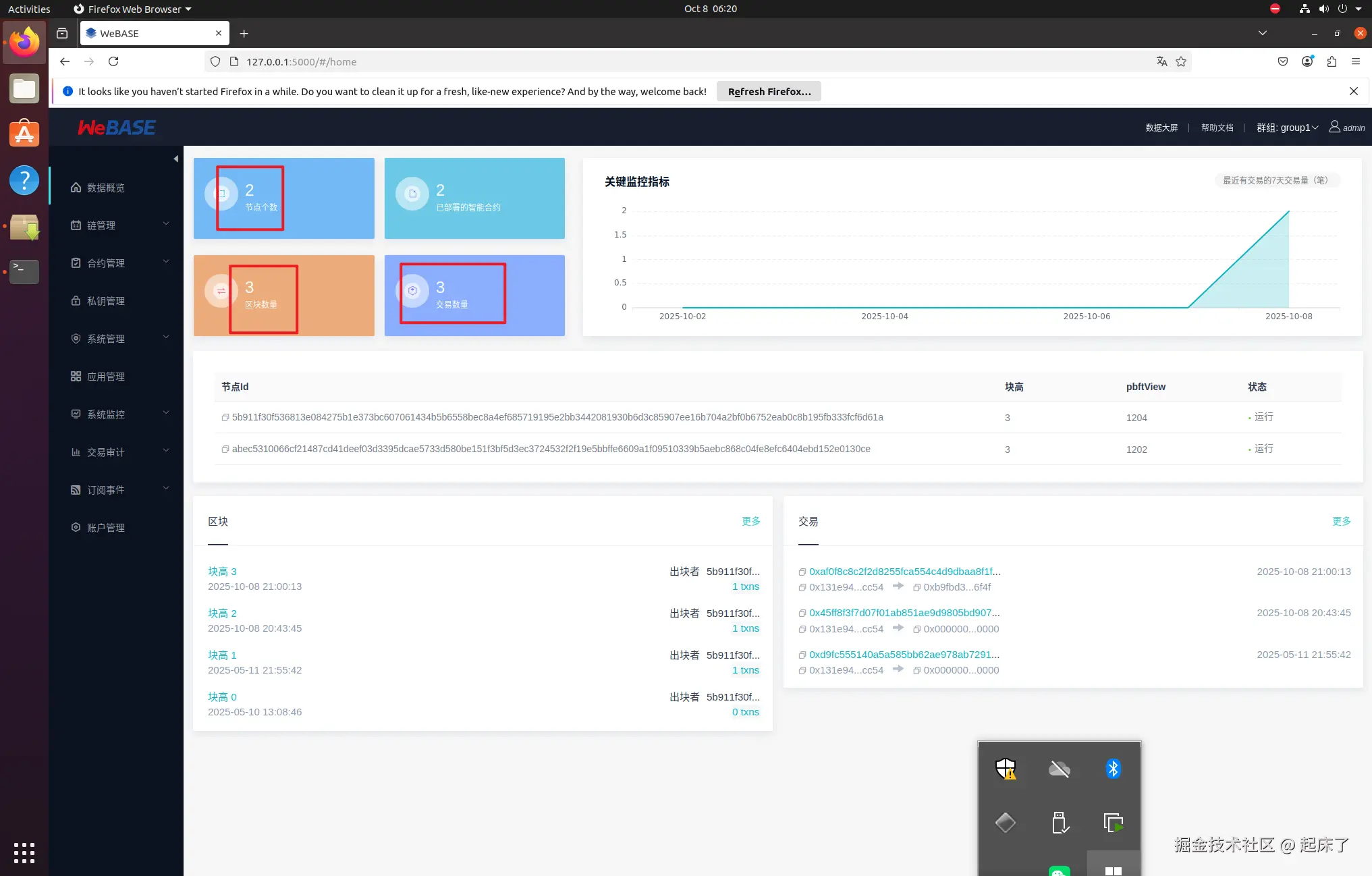Screen dimensions: 1372x876
Task: Click the copy icon beside first node ID
Action: click(x=225, y=418)
